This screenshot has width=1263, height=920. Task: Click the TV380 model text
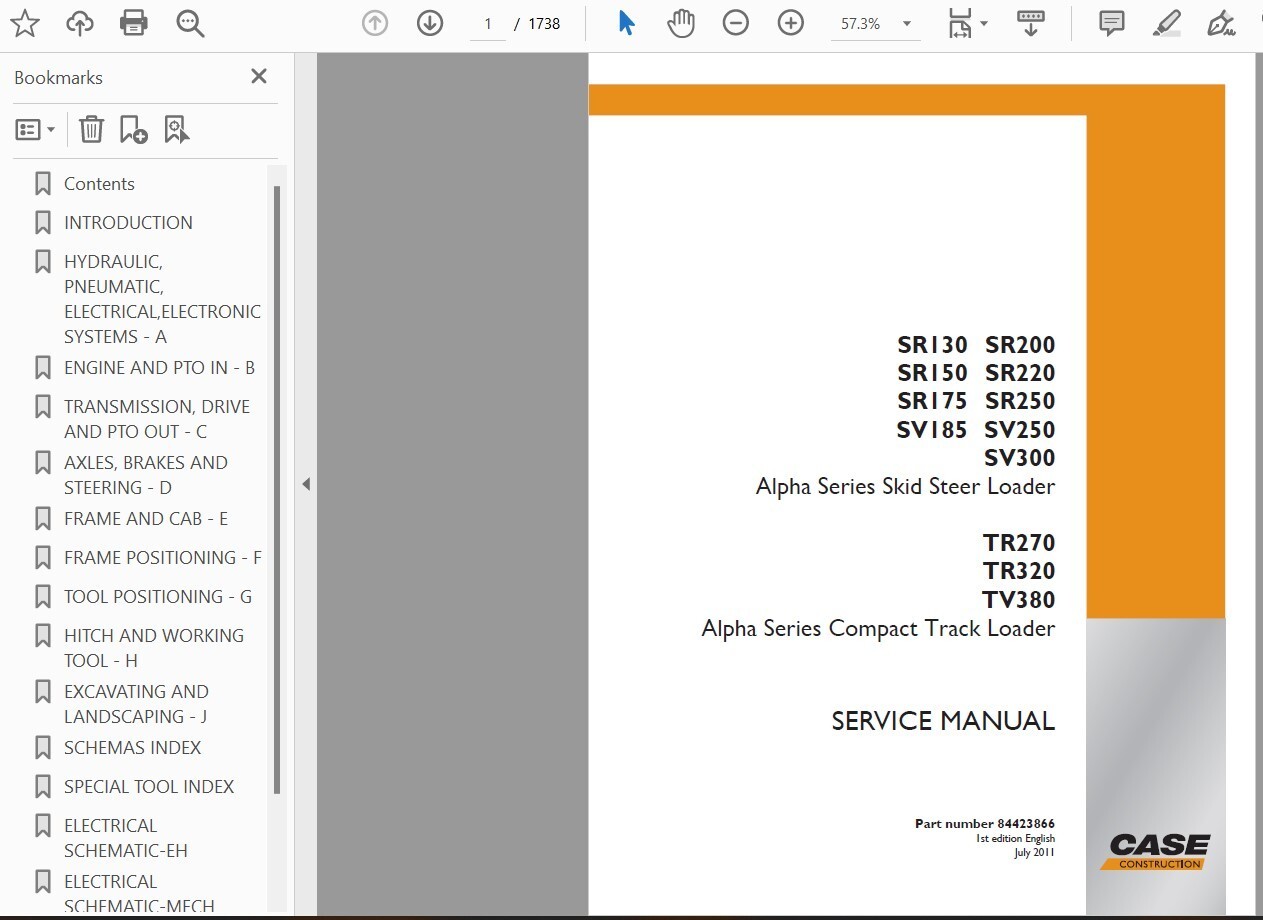1019,600
